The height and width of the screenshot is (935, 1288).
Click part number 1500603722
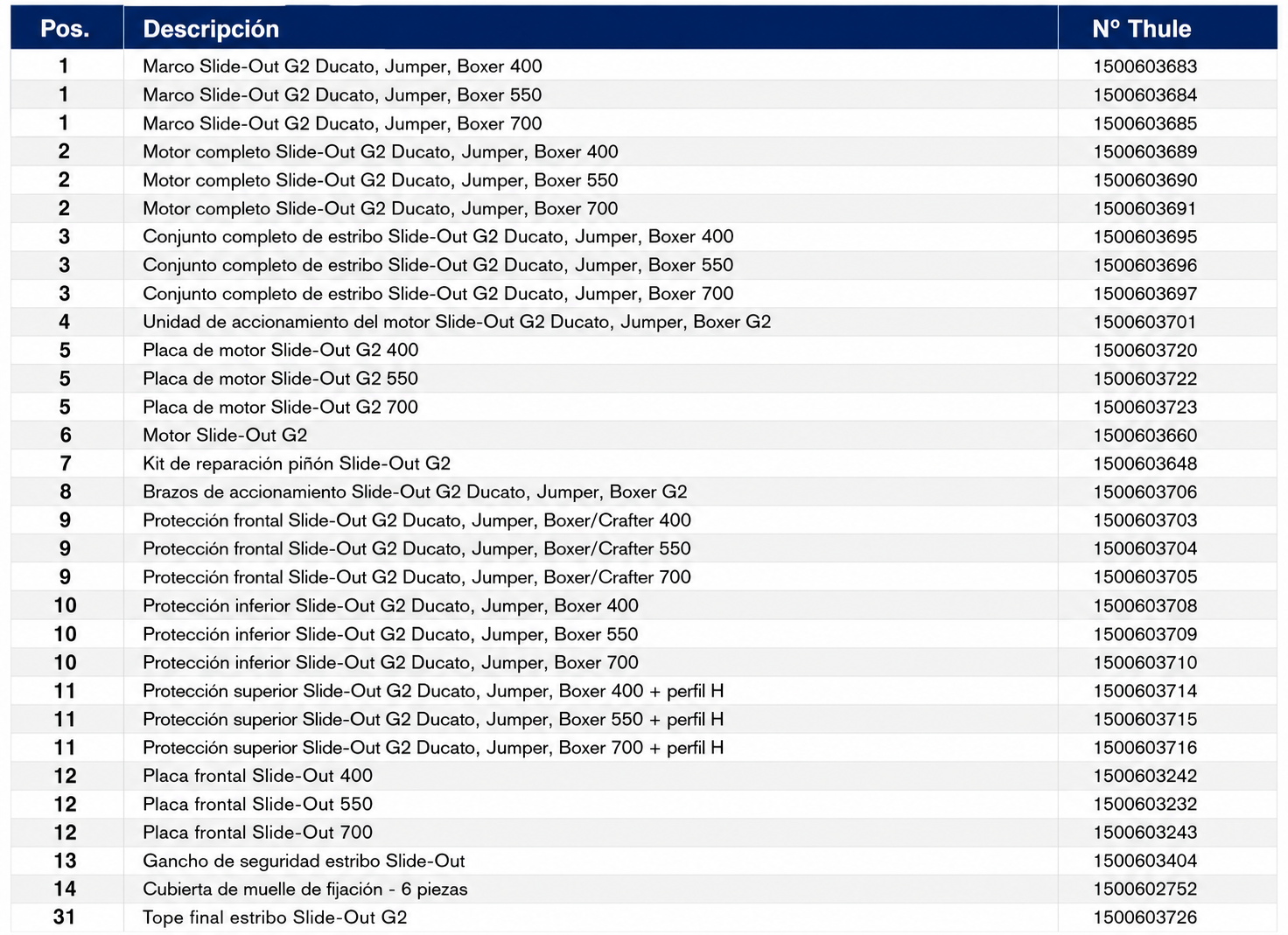point(1144,379)
